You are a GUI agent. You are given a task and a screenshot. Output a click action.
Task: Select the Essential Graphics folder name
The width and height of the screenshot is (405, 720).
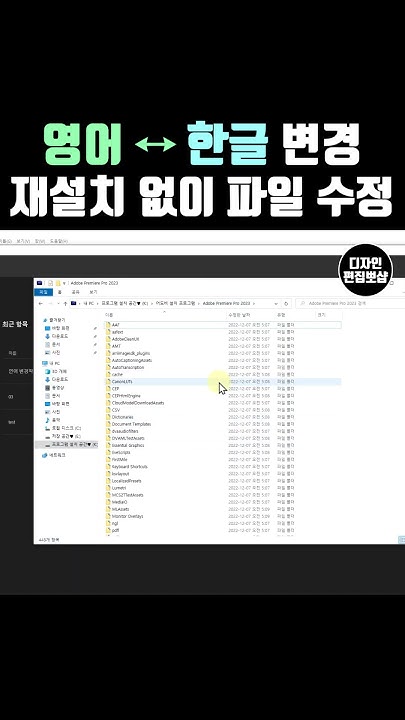pos(128,445)
